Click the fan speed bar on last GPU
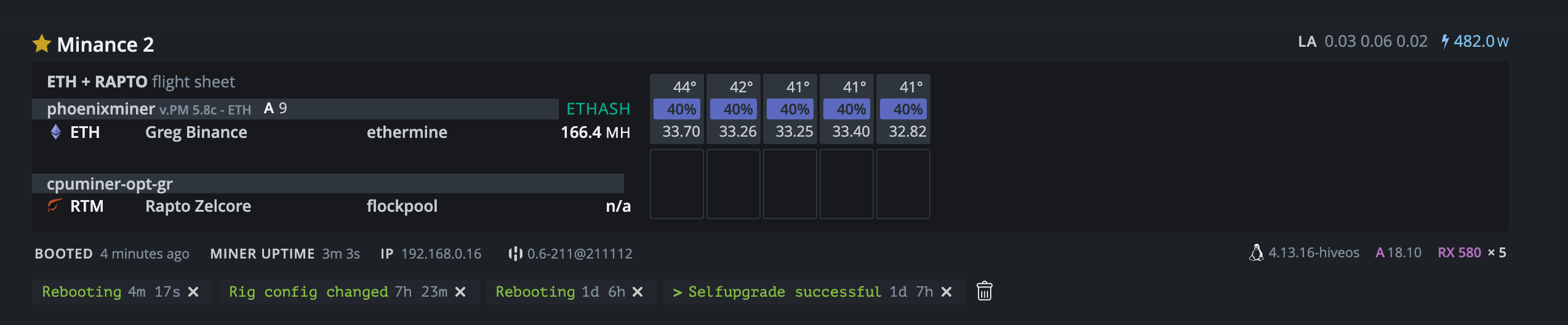 pyautogui.click(x=903, y=110)
